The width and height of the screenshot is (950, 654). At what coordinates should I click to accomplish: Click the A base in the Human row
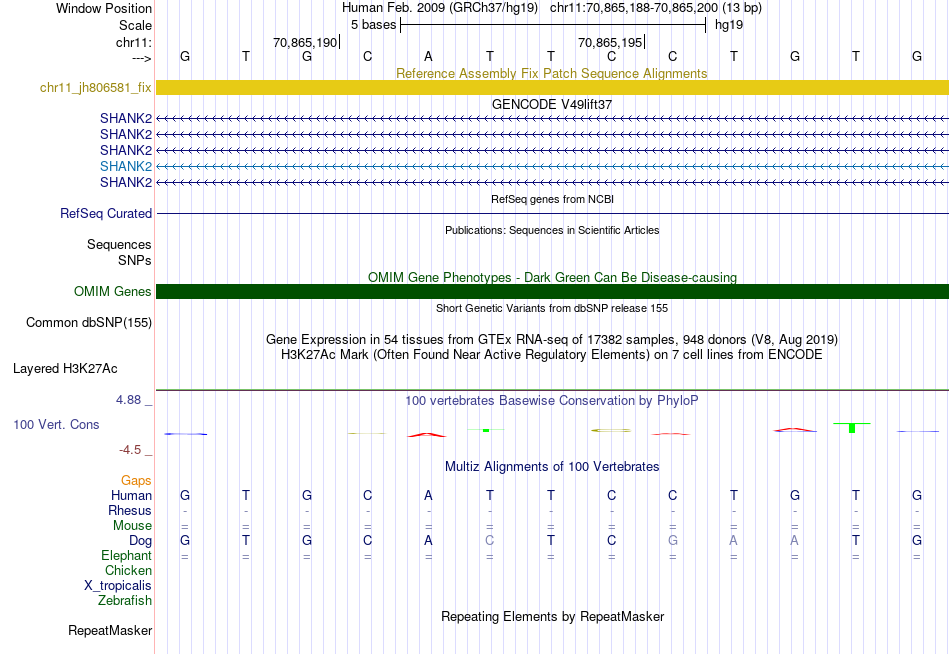(428, 496)
